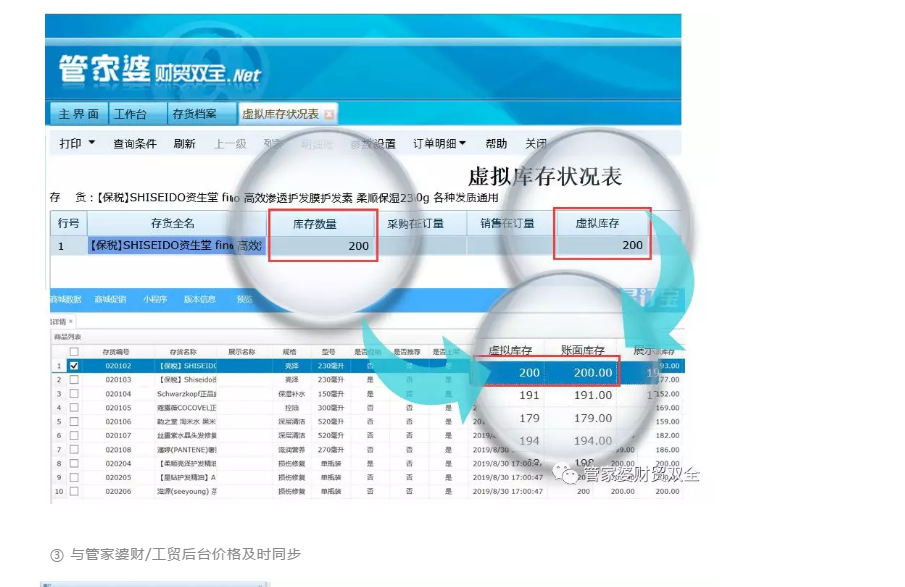The height and width of the screenshot is (587, 905).
Task: Open the 商城促销 menu tab
Action: (x=110, y=299)
